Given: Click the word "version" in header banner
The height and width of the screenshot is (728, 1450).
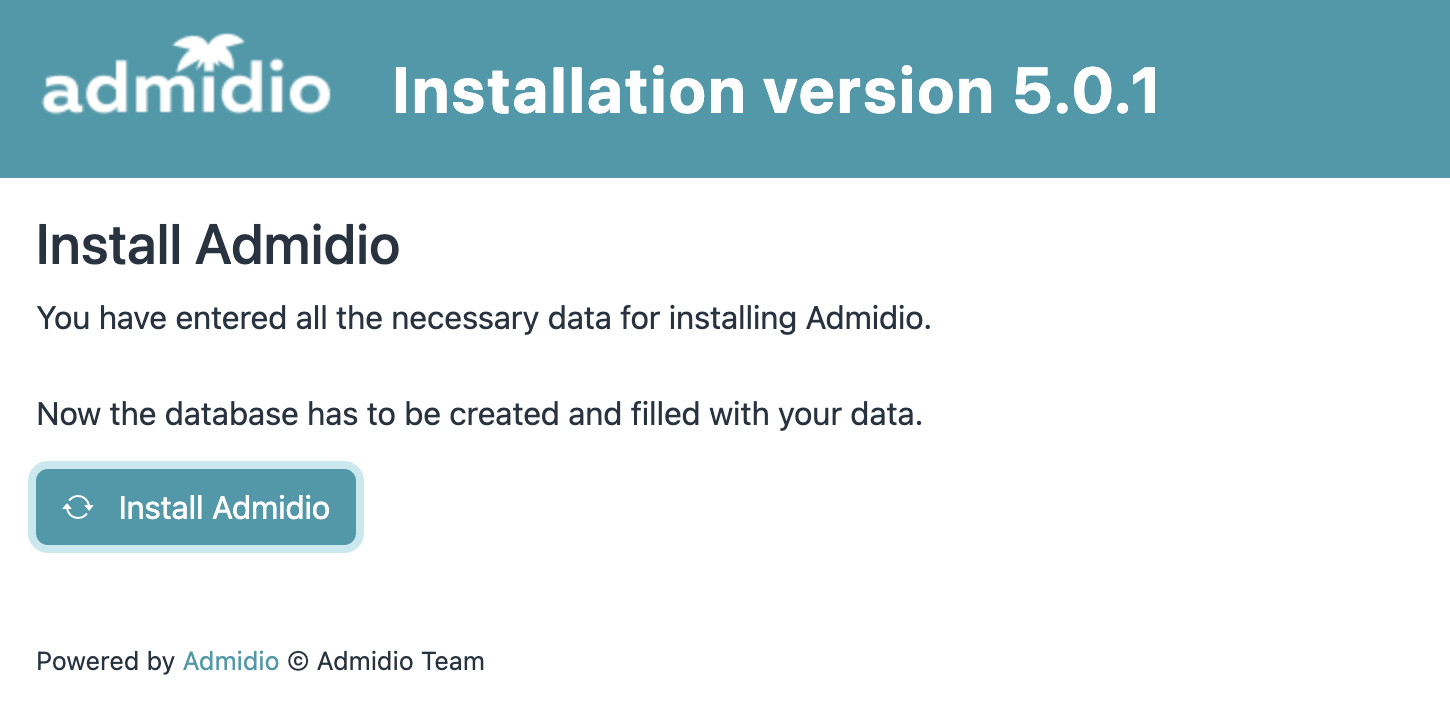Looking at the screenshot, I should [878, 91].
